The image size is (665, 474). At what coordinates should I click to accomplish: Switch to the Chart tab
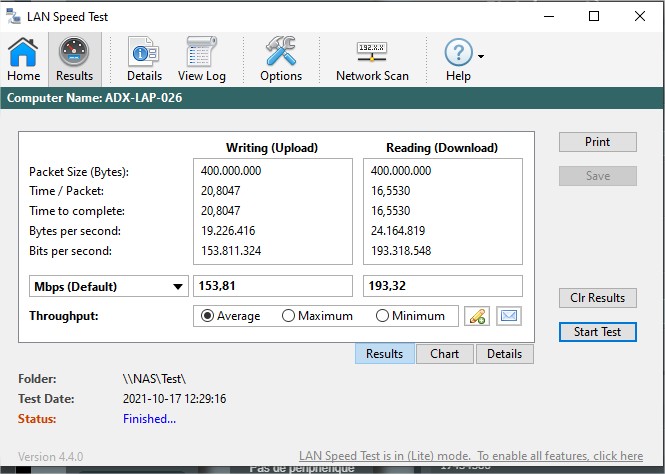[x=444, y=354]
